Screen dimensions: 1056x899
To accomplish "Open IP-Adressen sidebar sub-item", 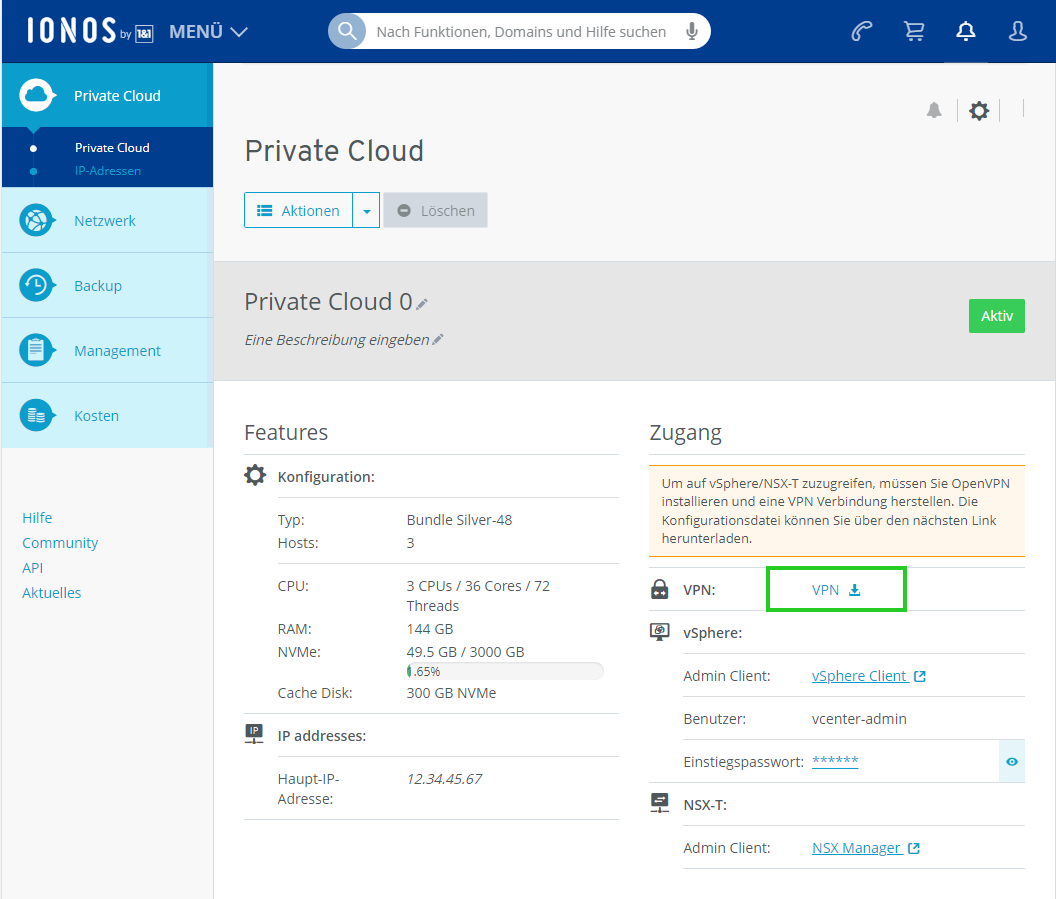I will (108, 171).
